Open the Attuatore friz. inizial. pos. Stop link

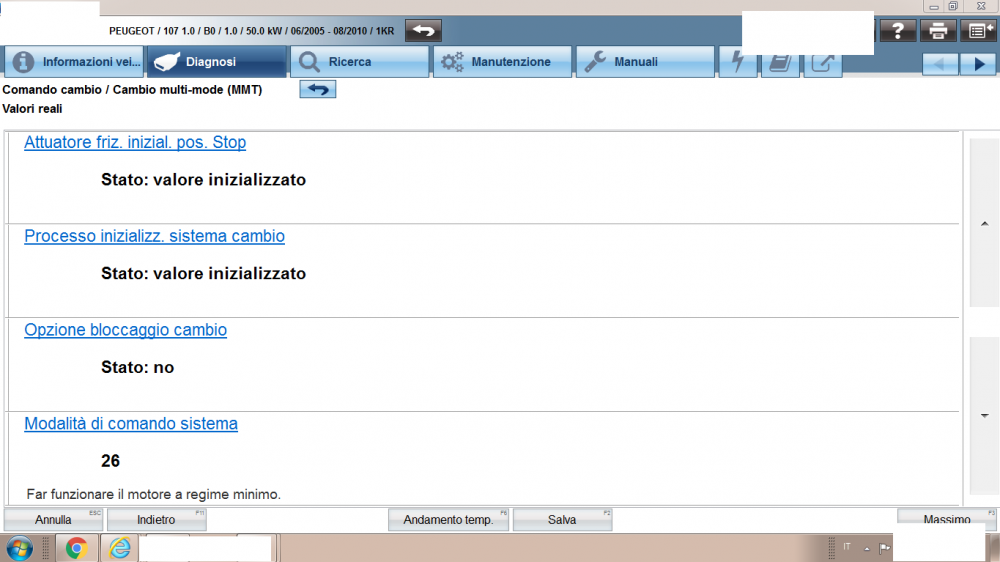tap(135, 143)
